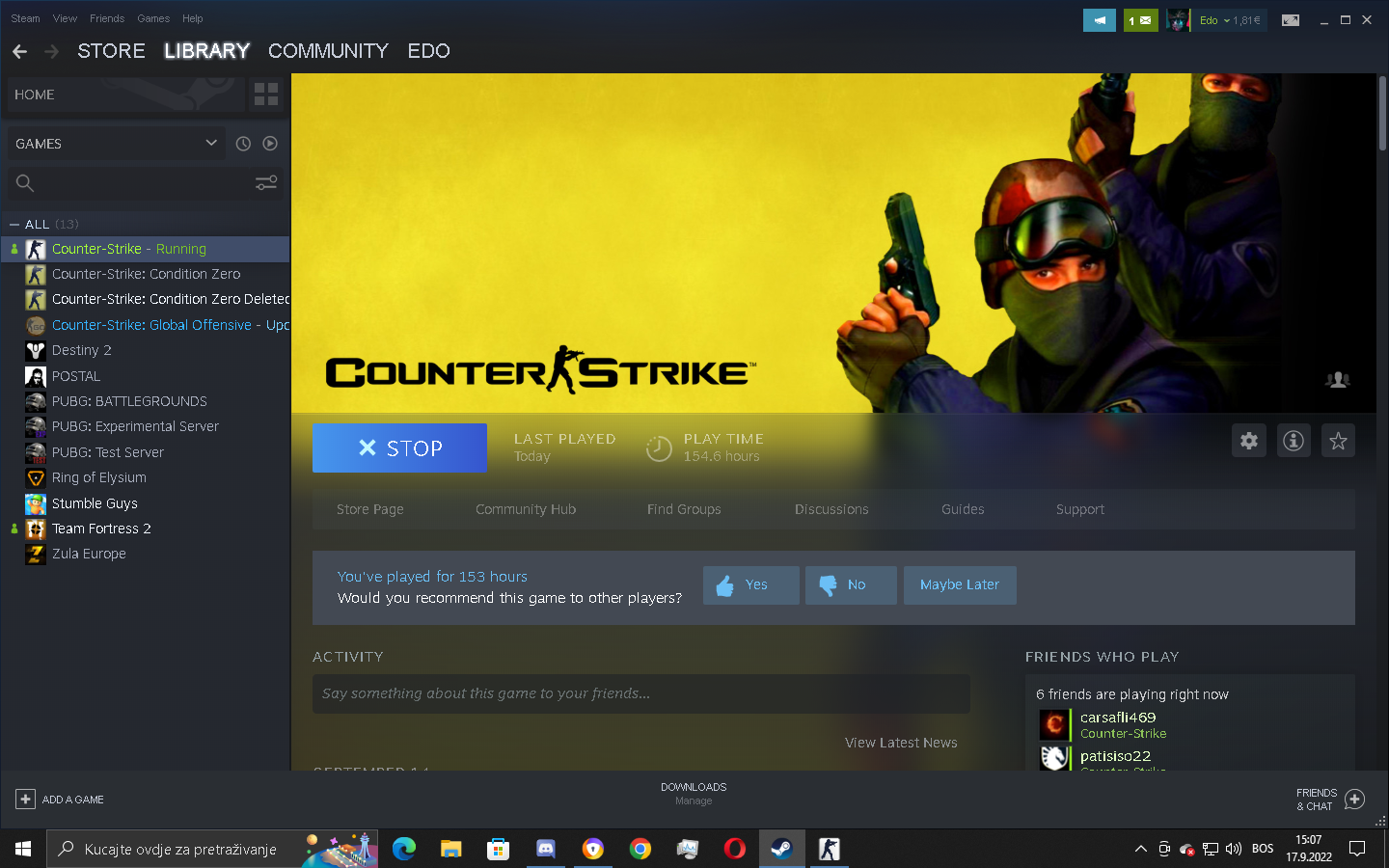Toggle show ready-to-play games filter
The image size is (1389, 868).
pos(270,144)
